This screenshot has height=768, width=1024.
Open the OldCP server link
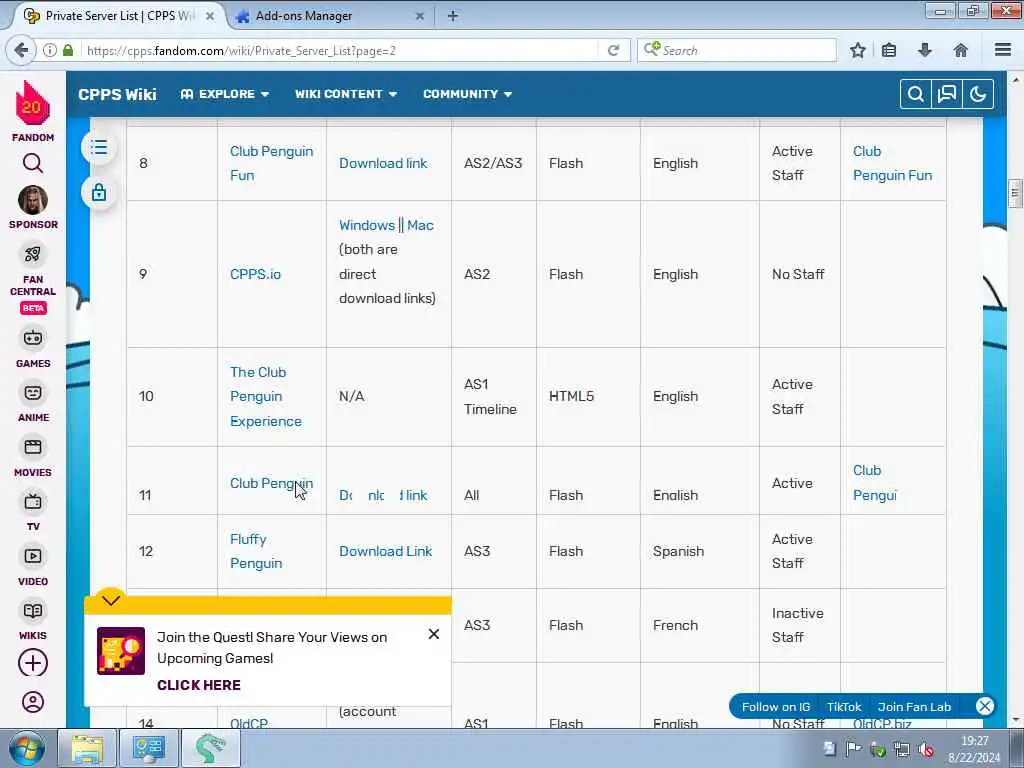pos(249,723)
